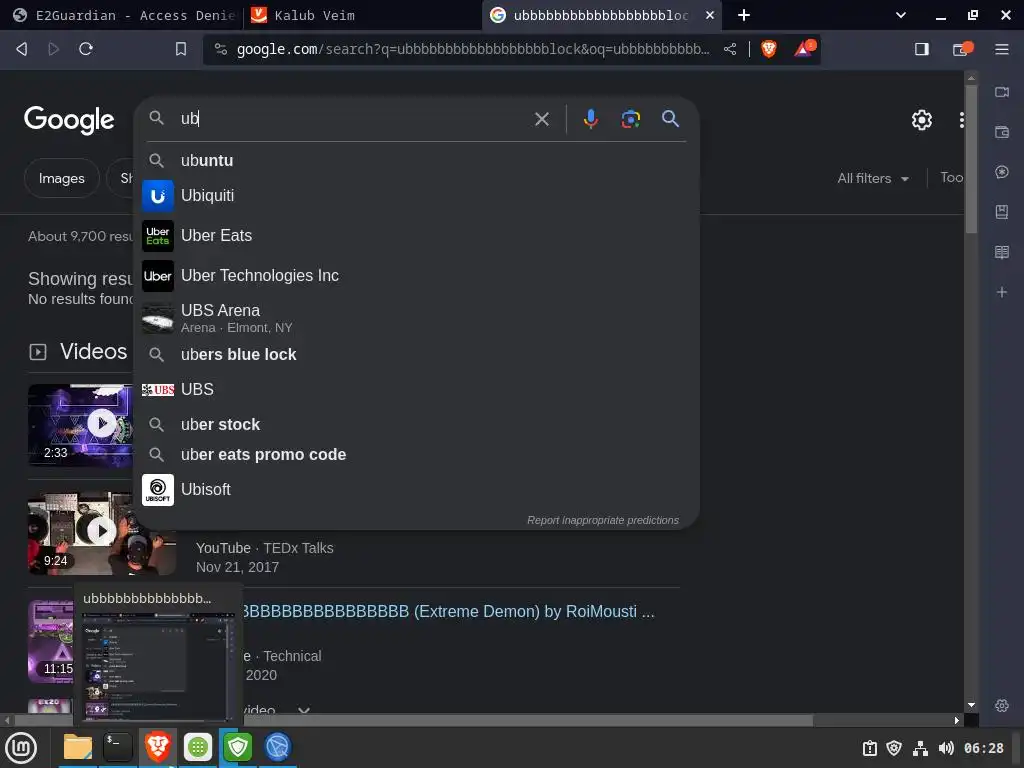
Task: Open a new browser tab
Action: (x=744, y=15)
